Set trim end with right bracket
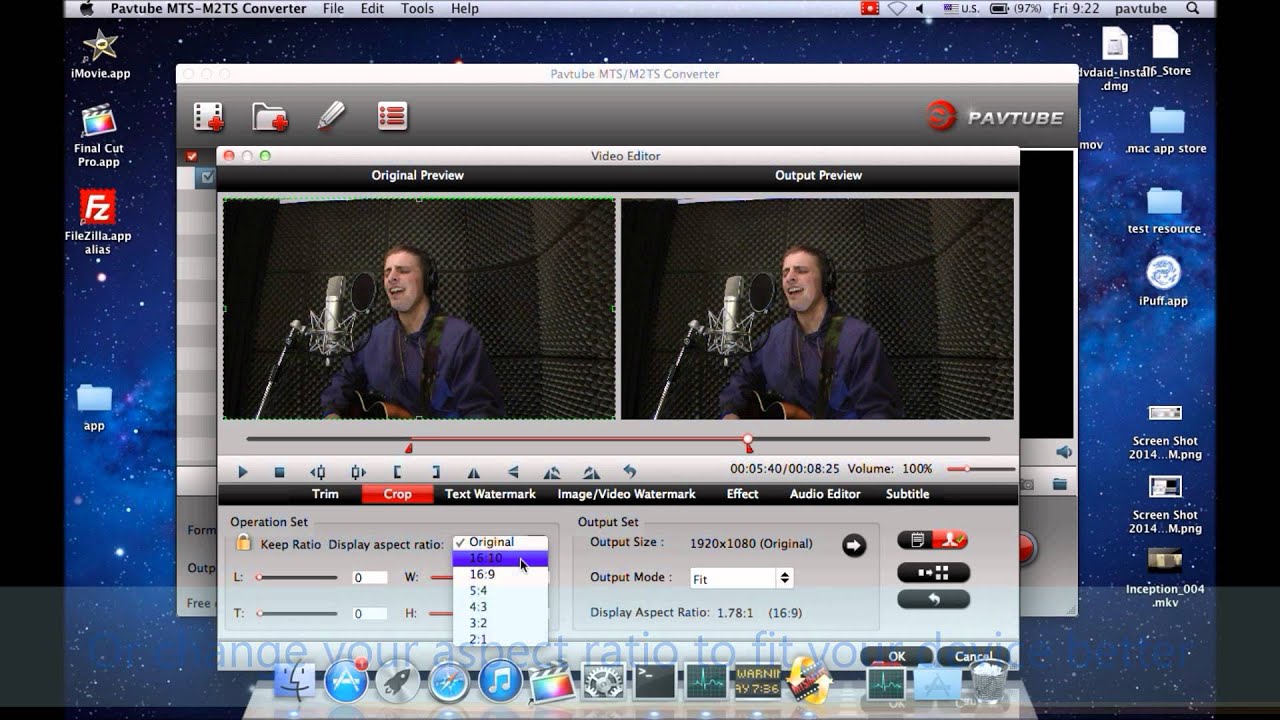Image resolution: width=1280 pixels, height=720 pixels. (435, 472)
